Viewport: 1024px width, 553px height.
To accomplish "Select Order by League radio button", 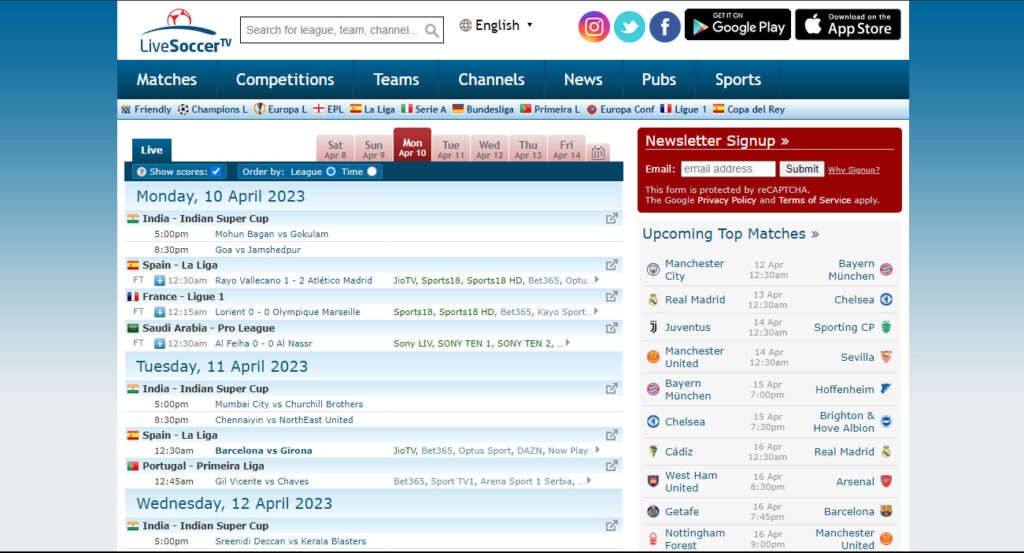I will tap(331, 172).
